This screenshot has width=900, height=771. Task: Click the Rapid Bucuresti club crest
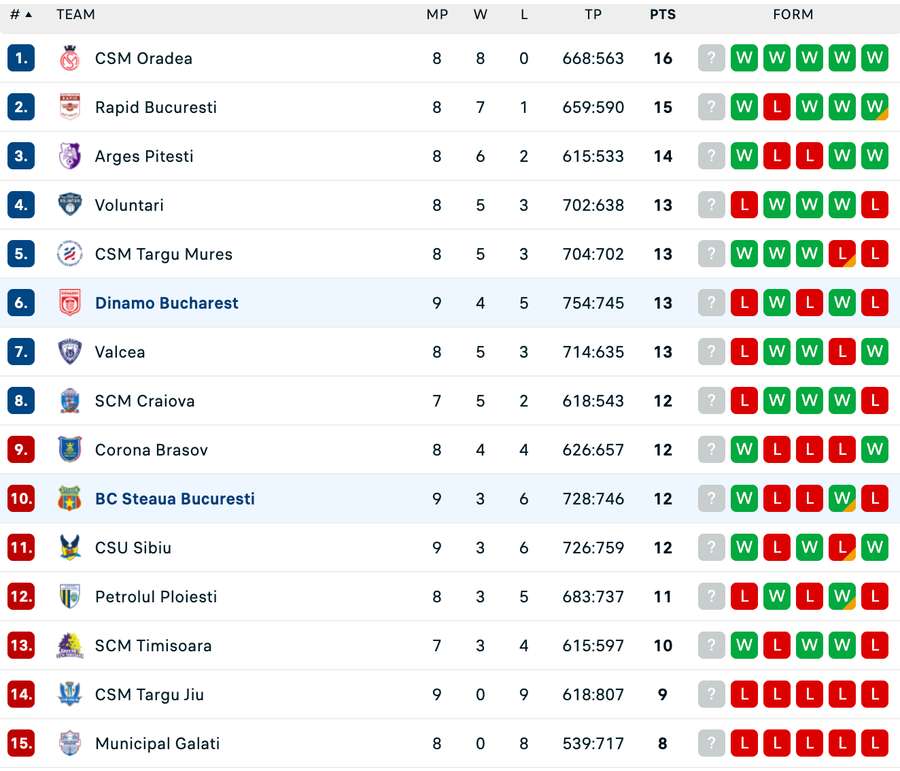(x=69, y=107)
